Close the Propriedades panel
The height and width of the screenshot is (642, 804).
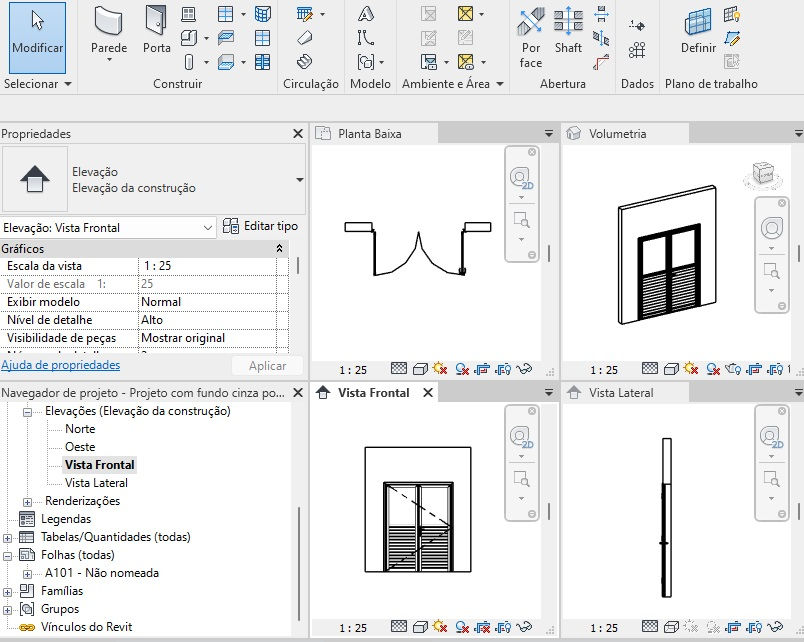click(298, 133)
